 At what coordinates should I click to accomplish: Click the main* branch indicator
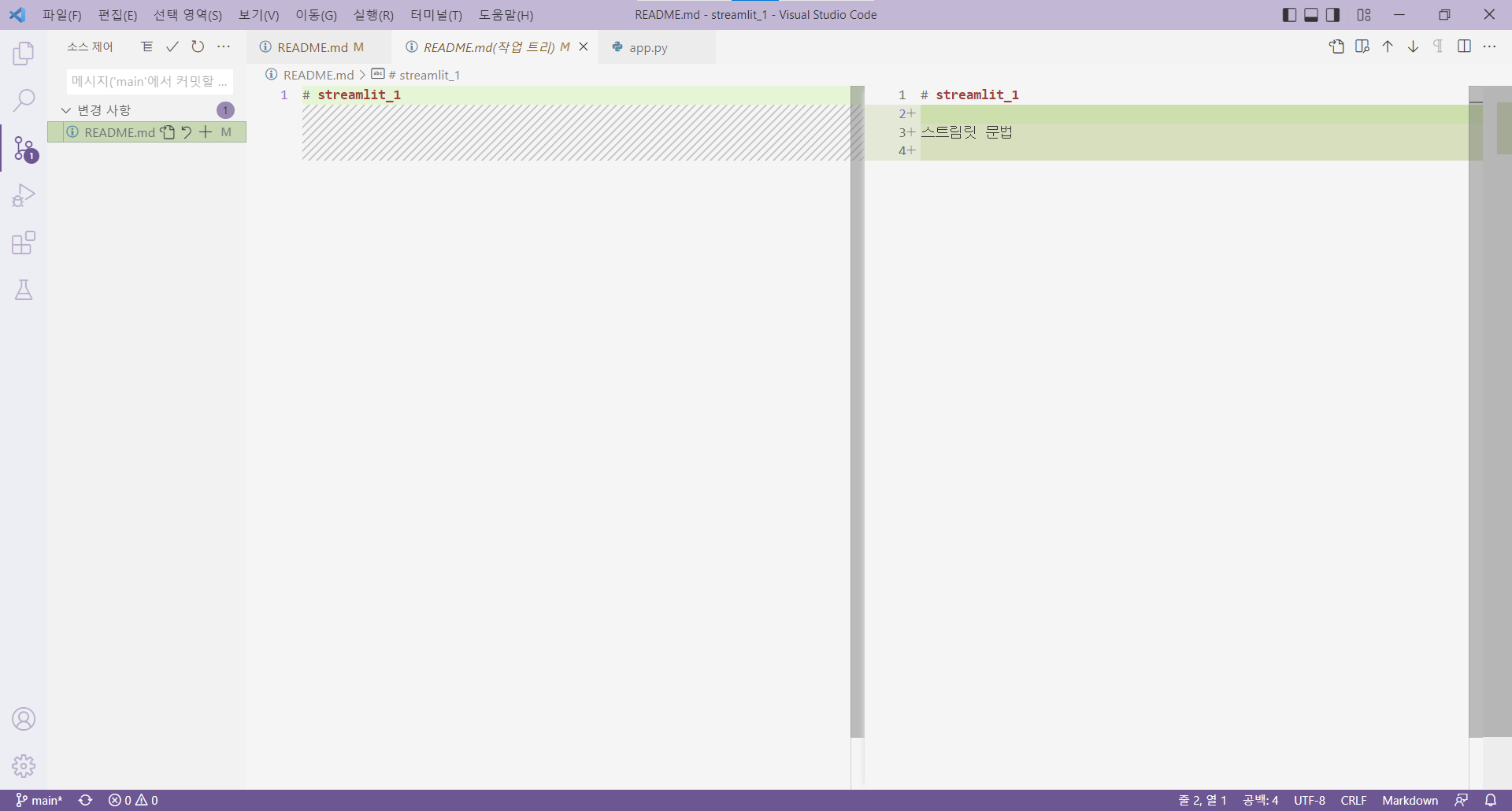click(39, 800)
